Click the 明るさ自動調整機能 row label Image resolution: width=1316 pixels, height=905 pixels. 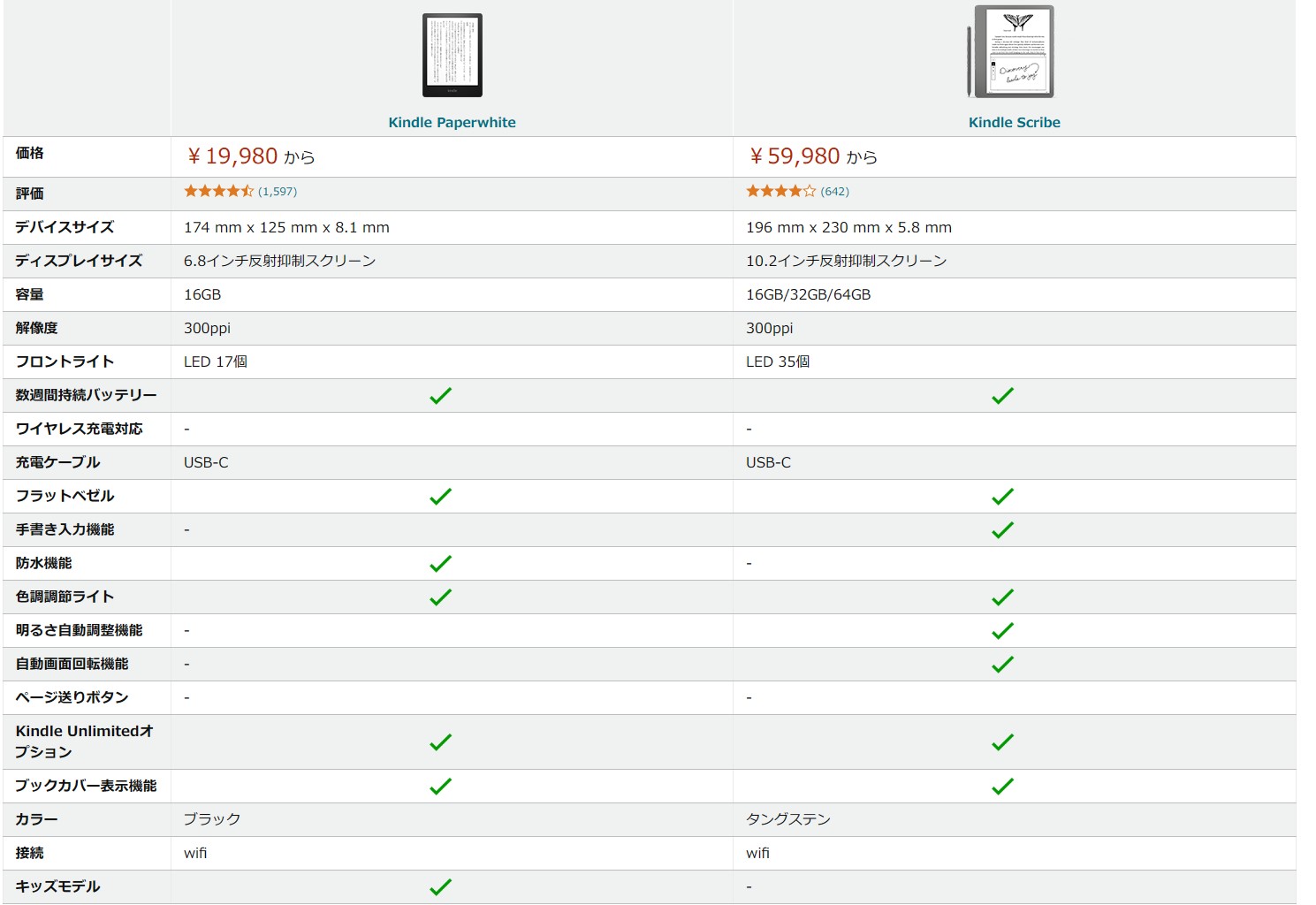coord(79,630)
